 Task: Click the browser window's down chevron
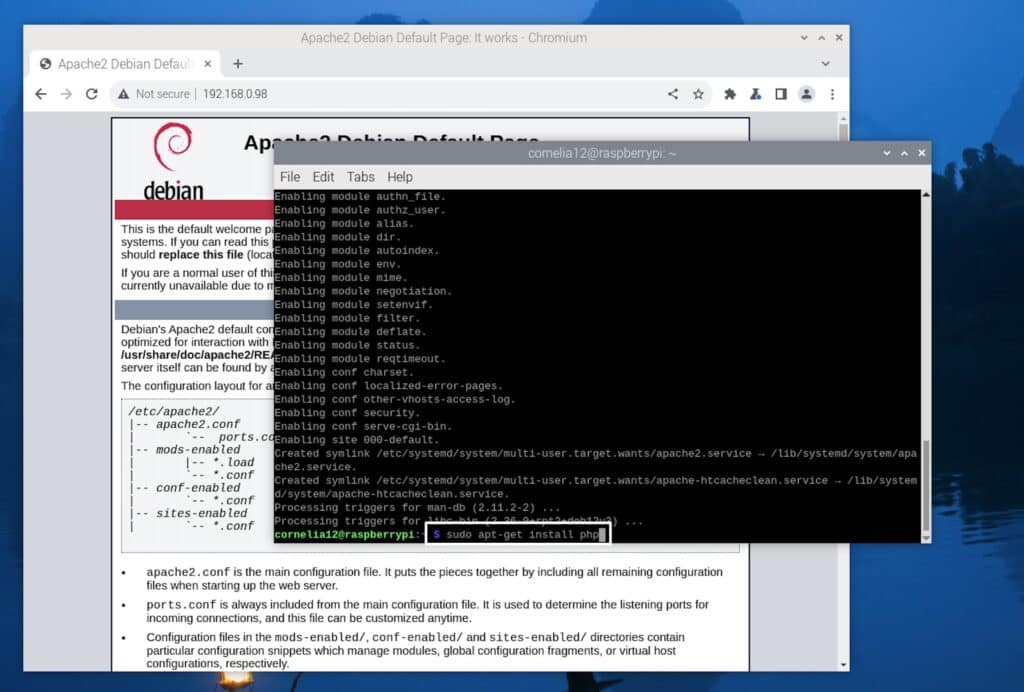click(x=803, y=37)
